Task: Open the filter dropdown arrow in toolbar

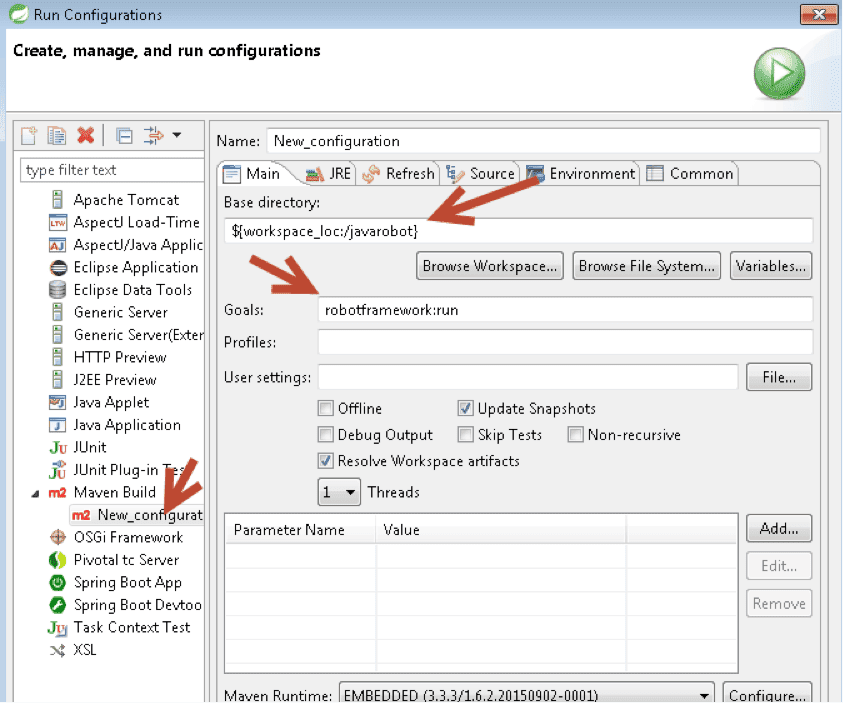Action: (x=177, y=135)
